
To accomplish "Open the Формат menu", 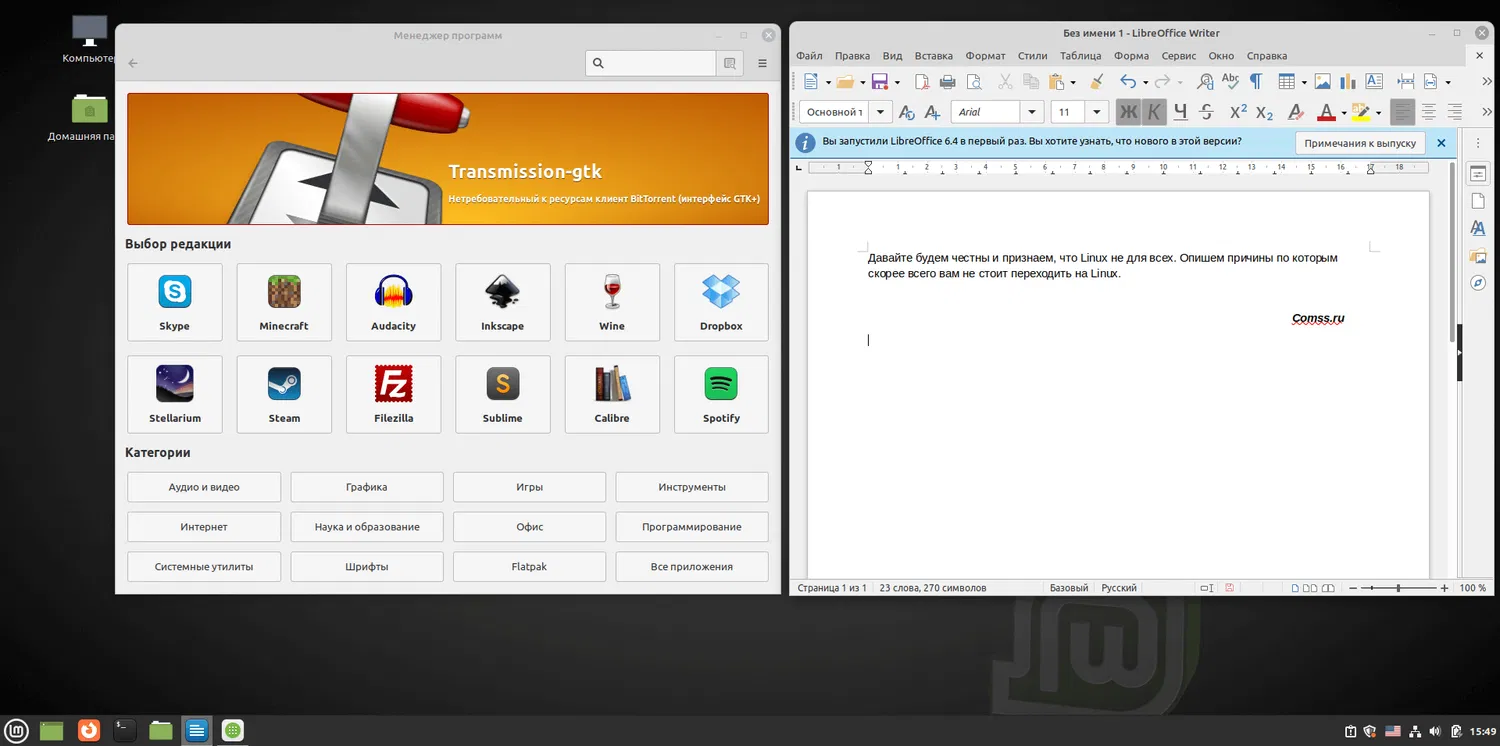I will click(986, 56).
